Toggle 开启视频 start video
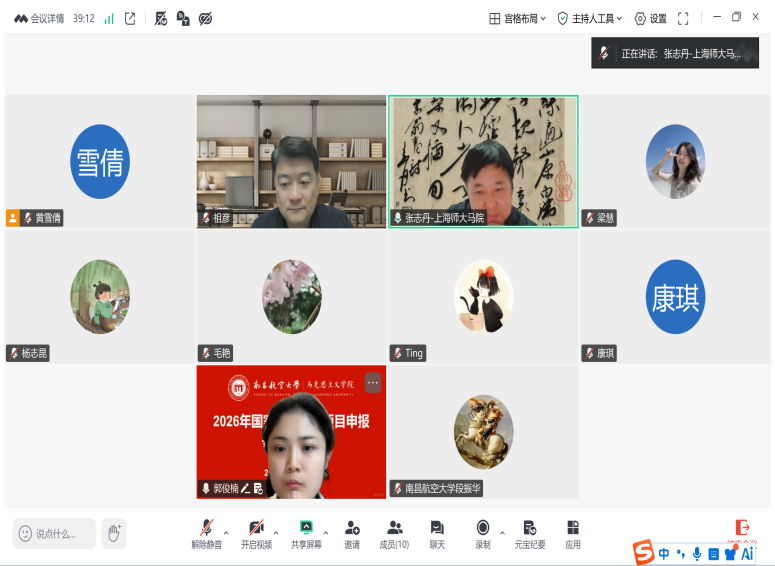 pos(257,534)
